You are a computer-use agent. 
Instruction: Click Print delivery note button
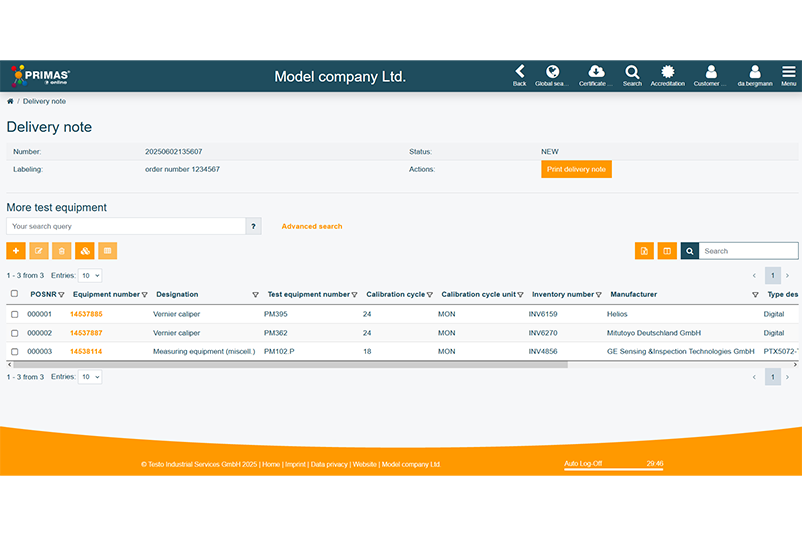[576, 169]
